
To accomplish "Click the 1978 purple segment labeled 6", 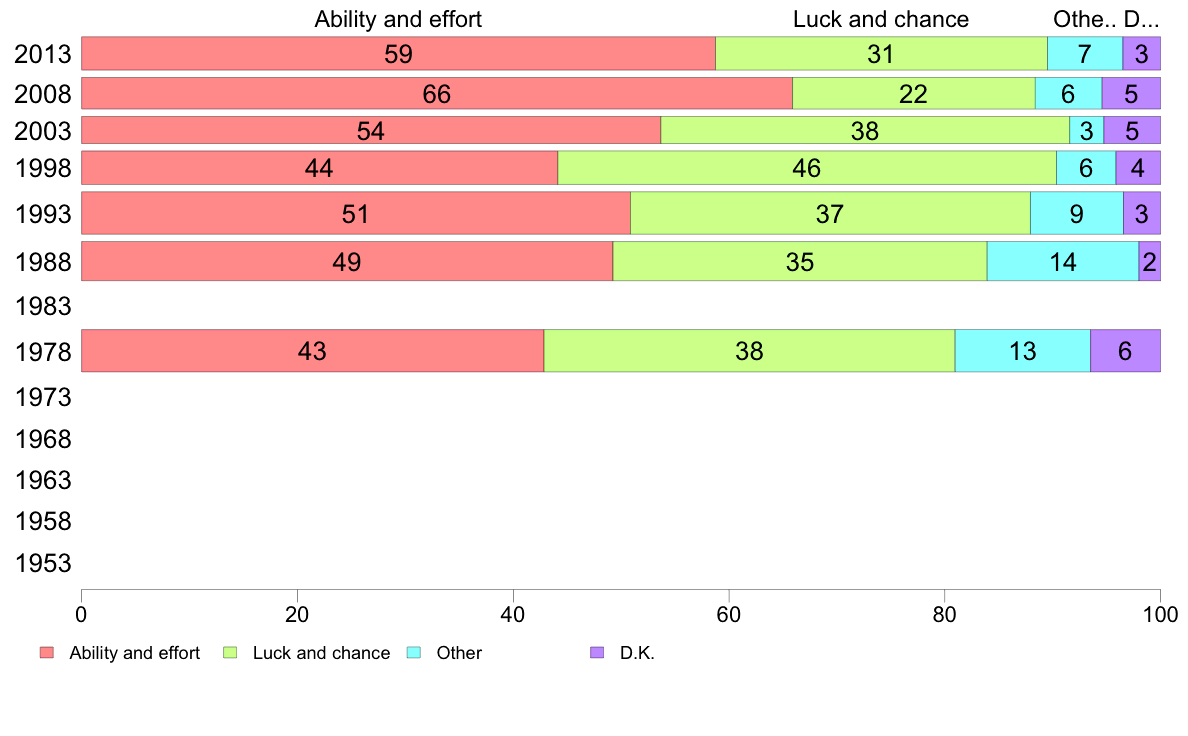I will tap(1125, 351).
